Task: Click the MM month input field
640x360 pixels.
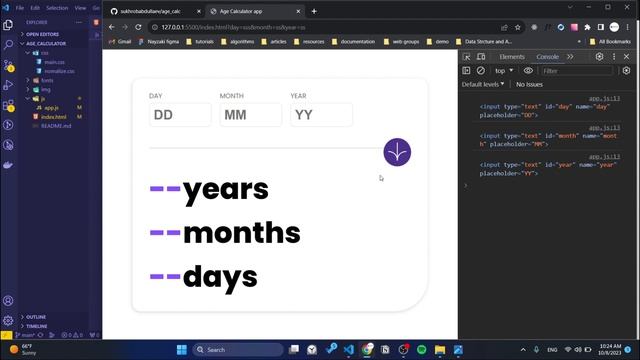Action: tap(251, 115)
